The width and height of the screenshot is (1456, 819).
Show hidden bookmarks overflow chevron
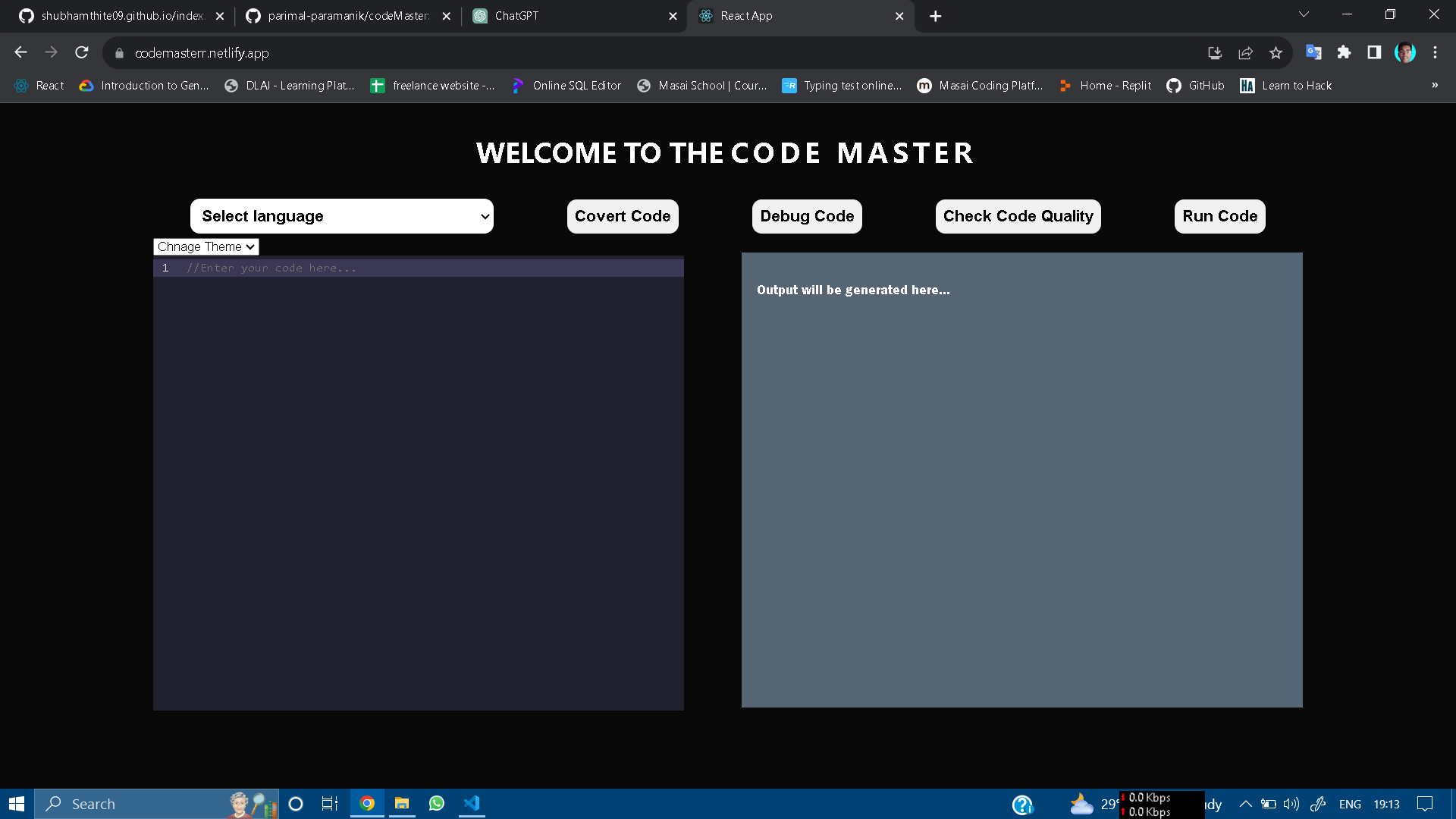pyautogui.click(x=1435, y=85)
